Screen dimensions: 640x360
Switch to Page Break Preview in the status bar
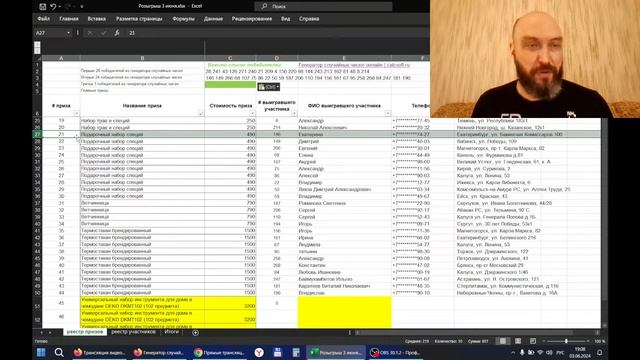[x=533, y=341]
